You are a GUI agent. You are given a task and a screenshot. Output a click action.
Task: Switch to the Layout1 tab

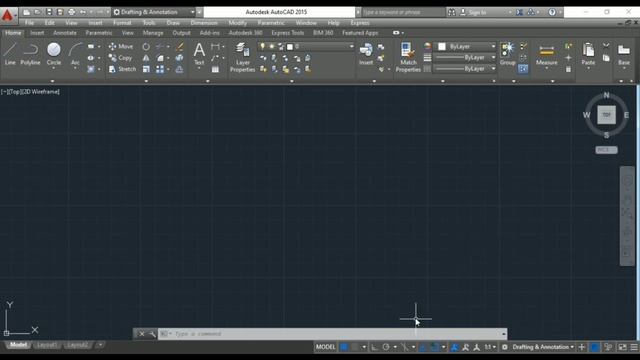(47, 345)
